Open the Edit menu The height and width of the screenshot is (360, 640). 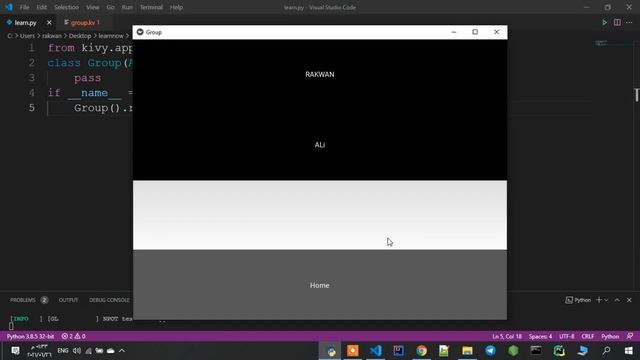(x=42, y=7)
